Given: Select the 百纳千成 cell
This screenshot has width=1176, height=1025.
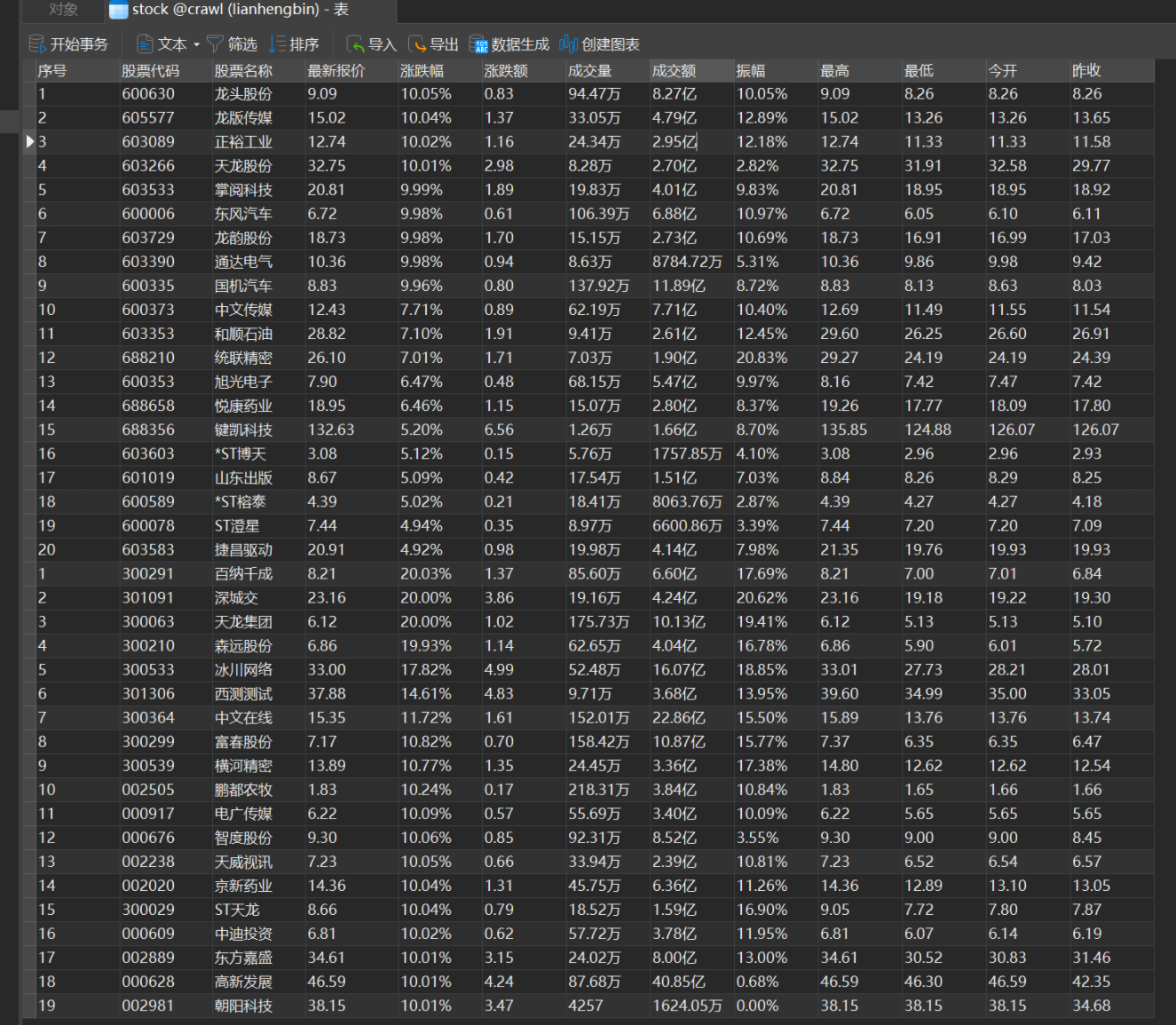Looking at the screenshot, I should pyautogui.click(x=258, y=572).
